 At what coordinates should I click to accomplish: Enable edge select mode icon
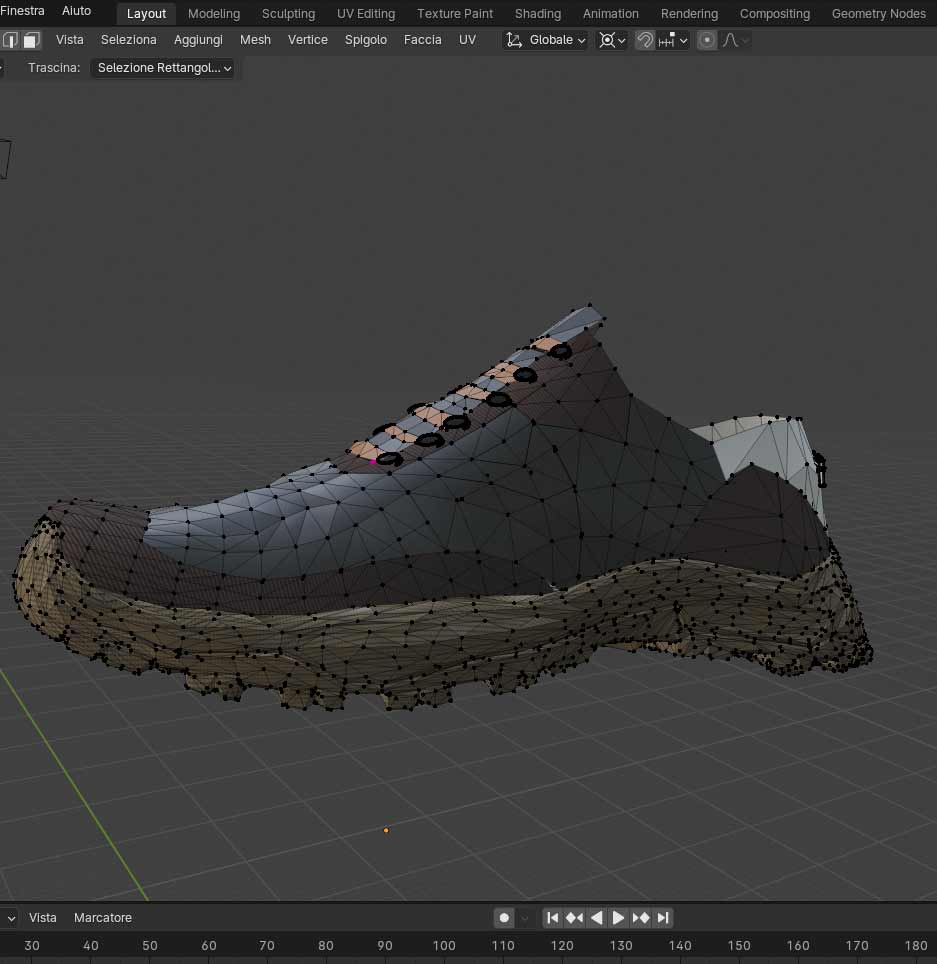click(x=11, y=40)
